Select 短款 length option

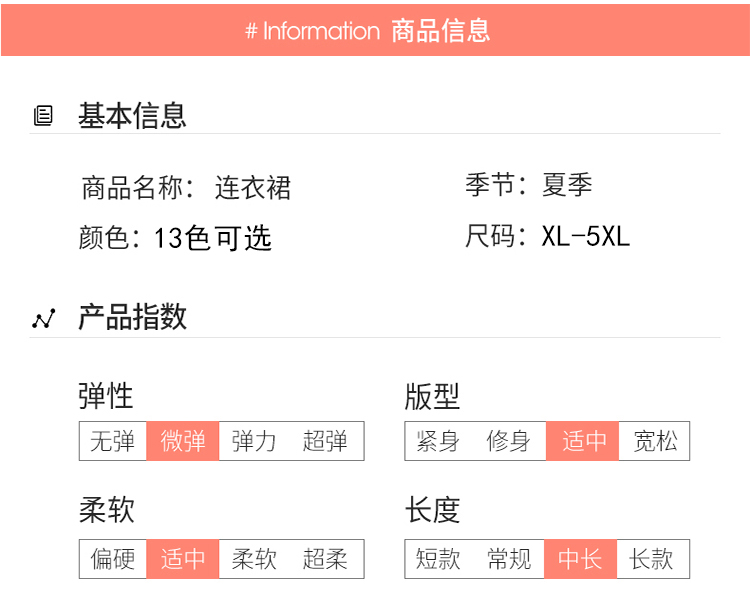(x=439, y=559)
